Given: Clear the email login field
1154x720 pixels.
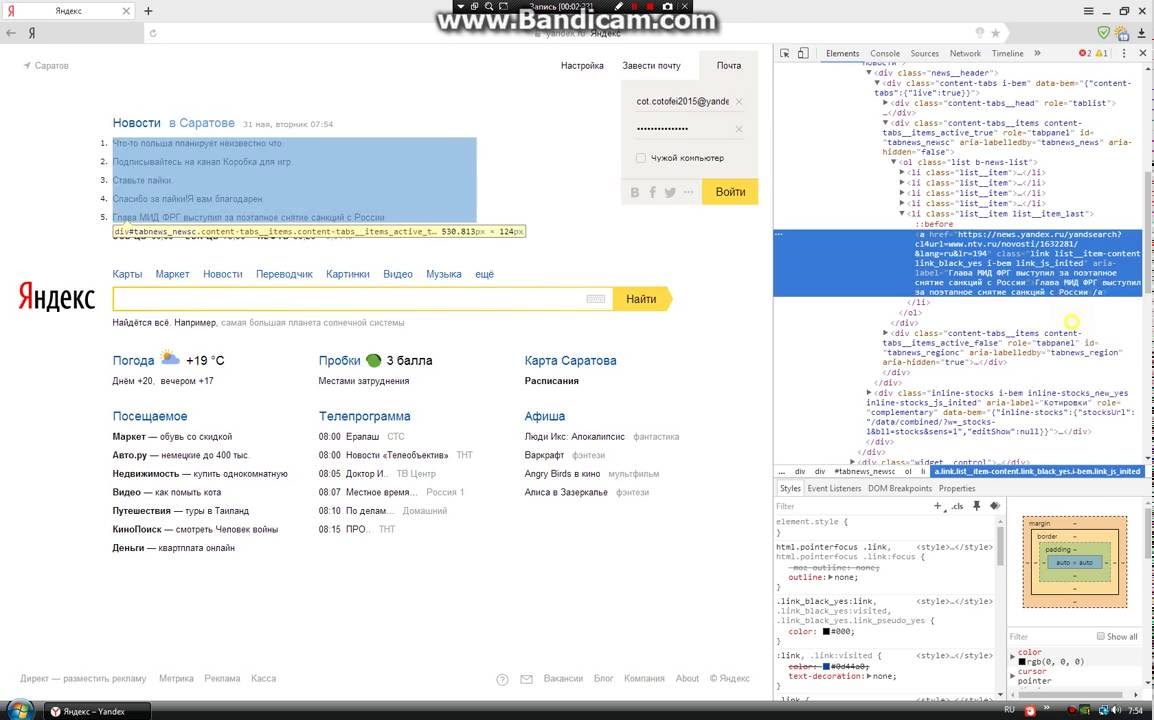Looking at the screenshot, I should [739, 102].
